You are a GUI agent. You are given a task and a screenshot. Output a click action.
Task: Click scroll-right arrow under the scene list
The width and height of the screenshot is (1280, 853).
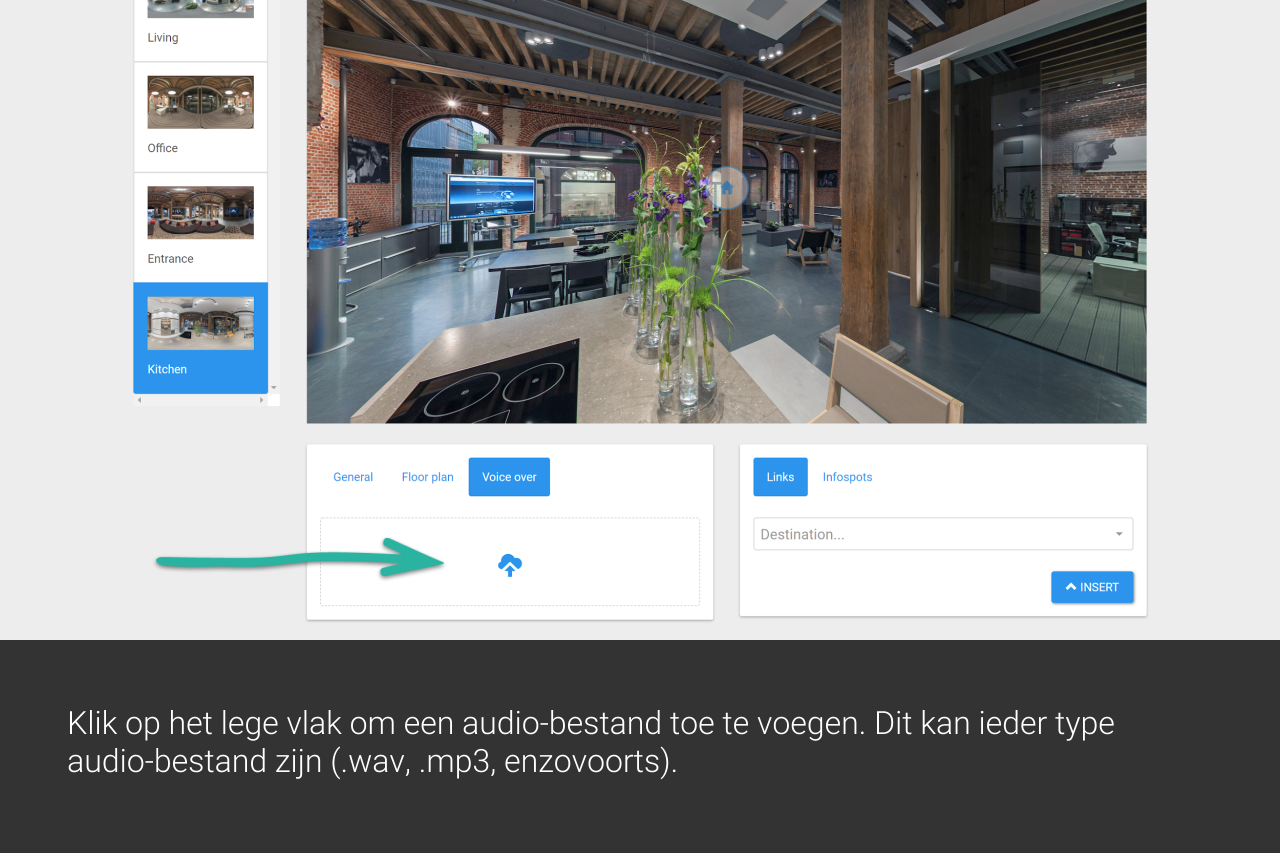point(261,400)
